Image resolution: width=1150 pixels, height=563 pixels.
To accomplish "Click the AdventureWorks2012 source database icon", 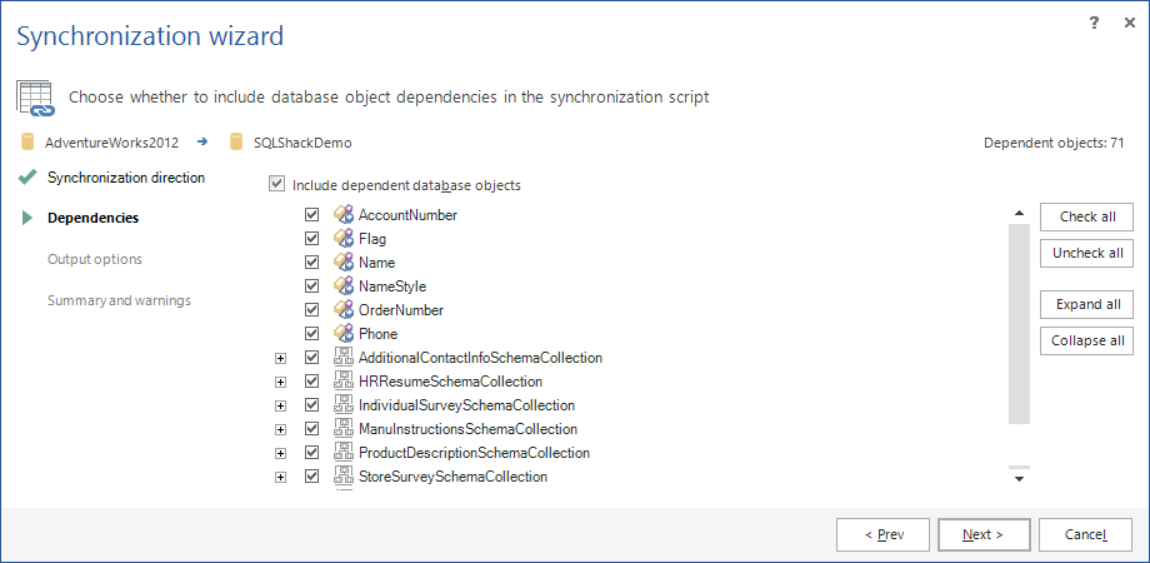I will pyautogui.click(x=28, y=142).
